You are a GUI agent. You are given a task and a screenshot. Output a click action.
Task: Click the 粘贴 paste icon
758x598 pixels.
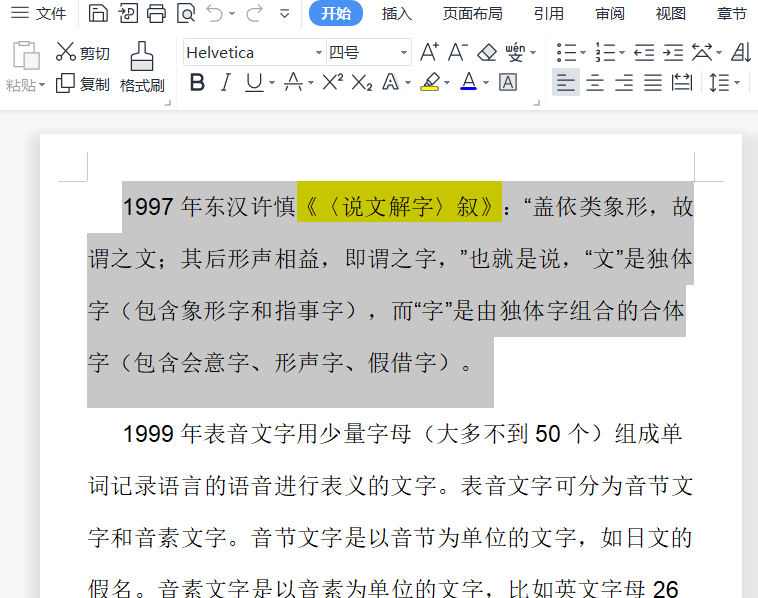(x=26, y=56)
